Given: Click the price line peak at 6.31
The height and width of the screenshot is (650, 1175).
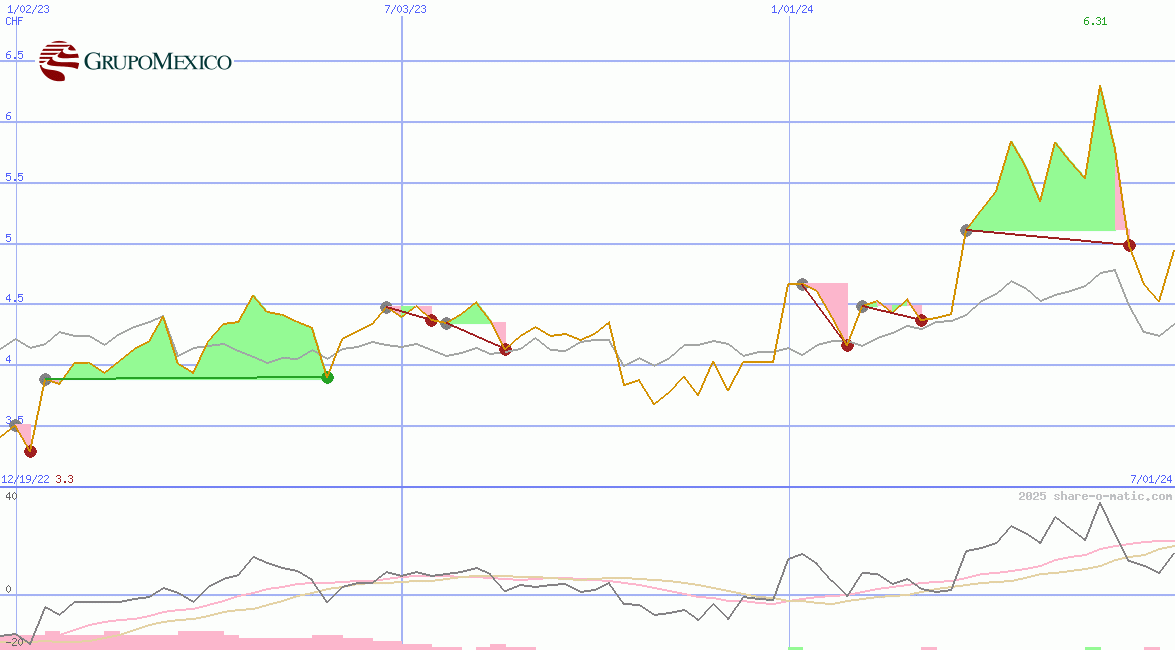Looking at the screenshot, I should click(x=1099, y=86).
